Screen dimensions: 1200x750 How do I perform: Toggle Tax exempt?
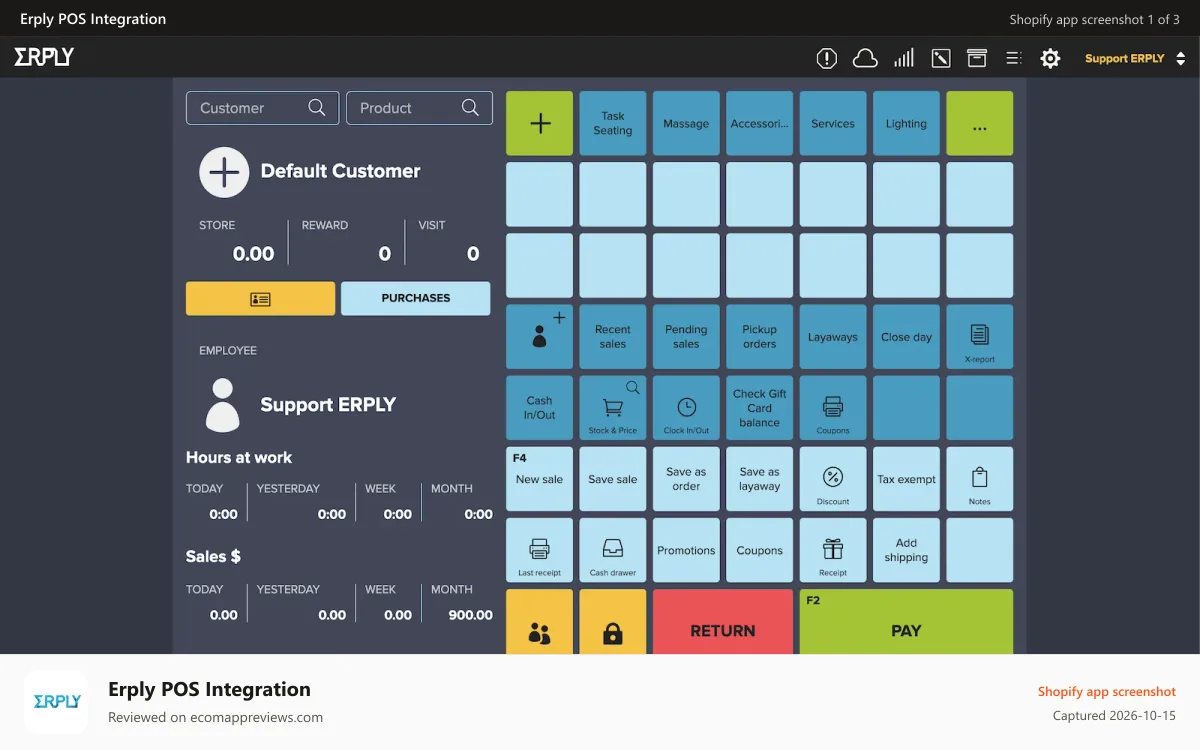pyautogui.click(x=906, y=479)
